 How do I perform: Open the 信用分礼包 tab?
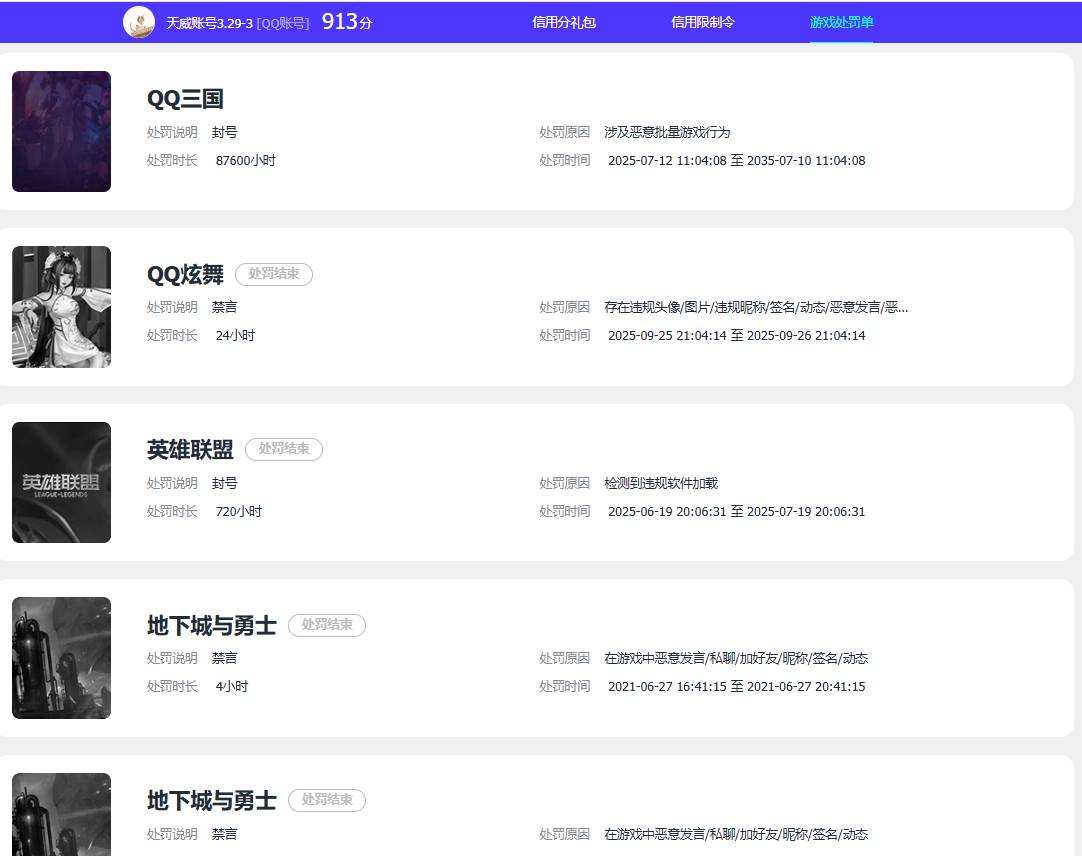coord(564,22)
